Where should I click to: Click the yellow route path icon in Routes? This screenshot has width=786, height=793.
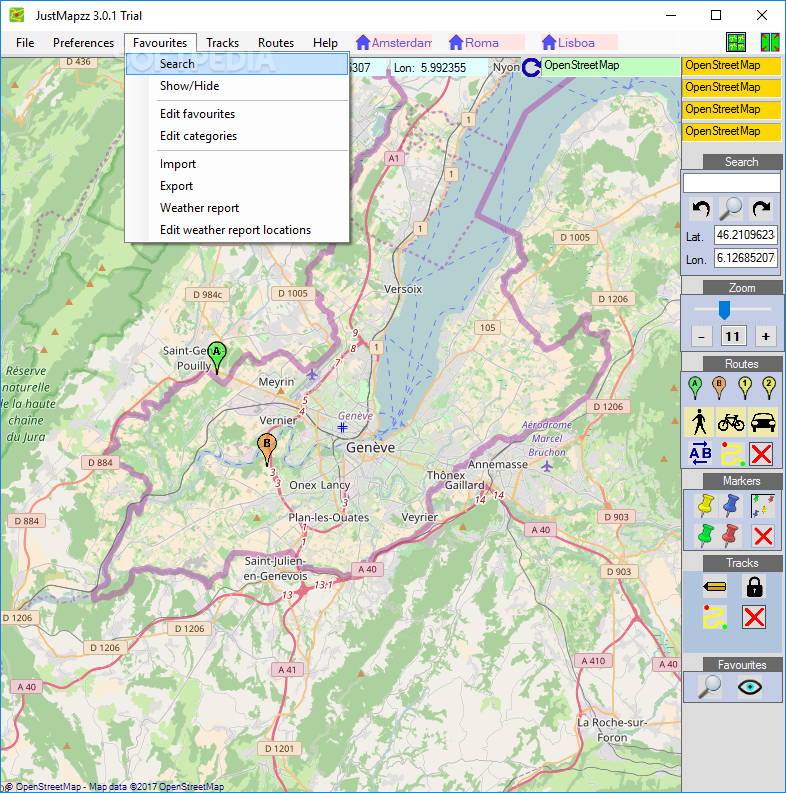click(732, 454)
